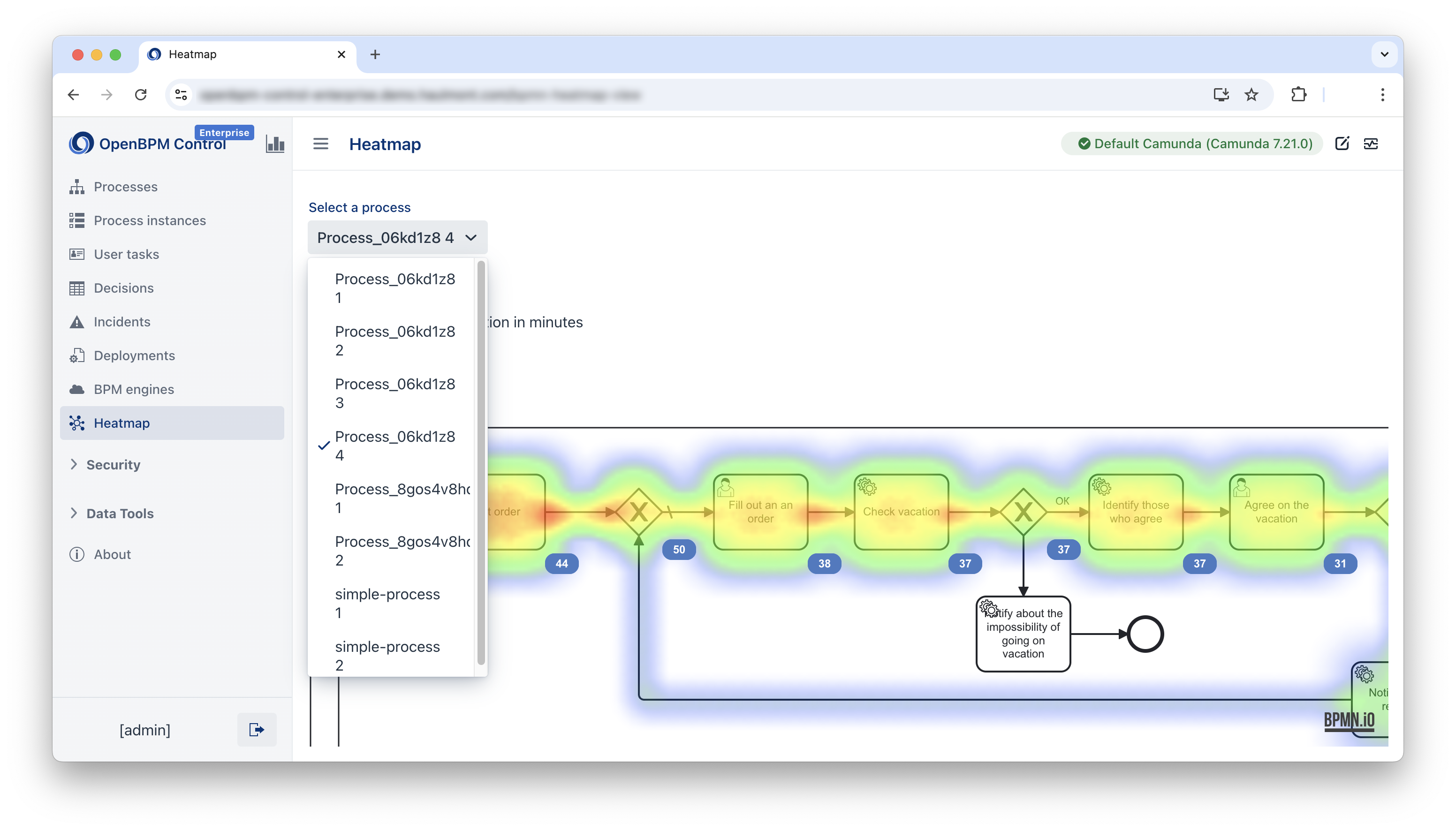
Task: Click the logout icon next to admin
Action: (x=256, y=729)
